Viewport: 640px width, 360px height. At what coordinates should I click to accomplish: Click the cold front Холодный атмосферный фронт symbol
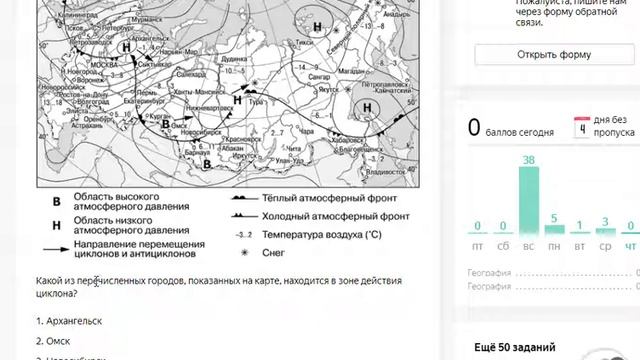pos(244,216)
